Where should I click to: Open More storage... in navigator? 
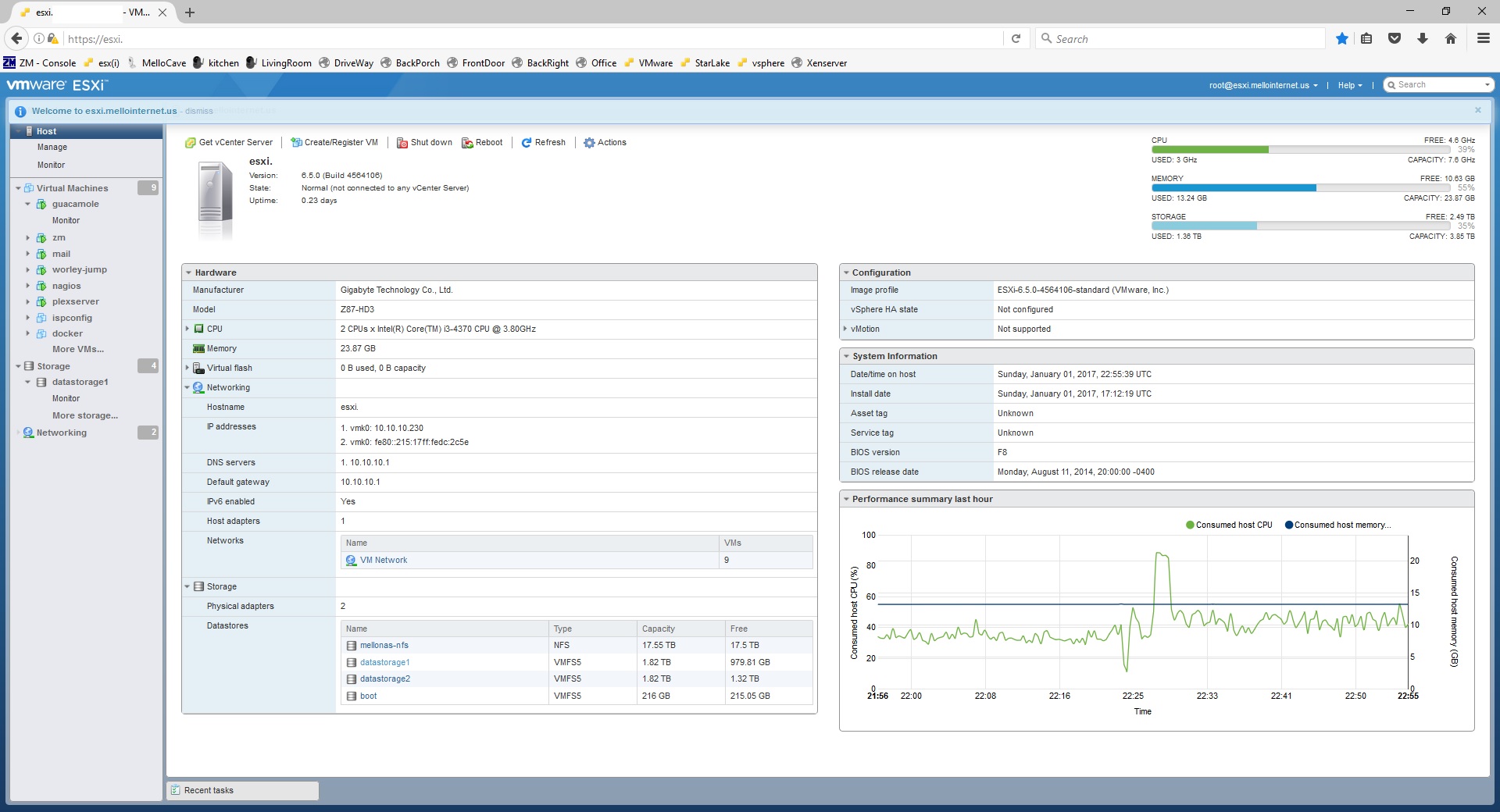click(85, 415)
